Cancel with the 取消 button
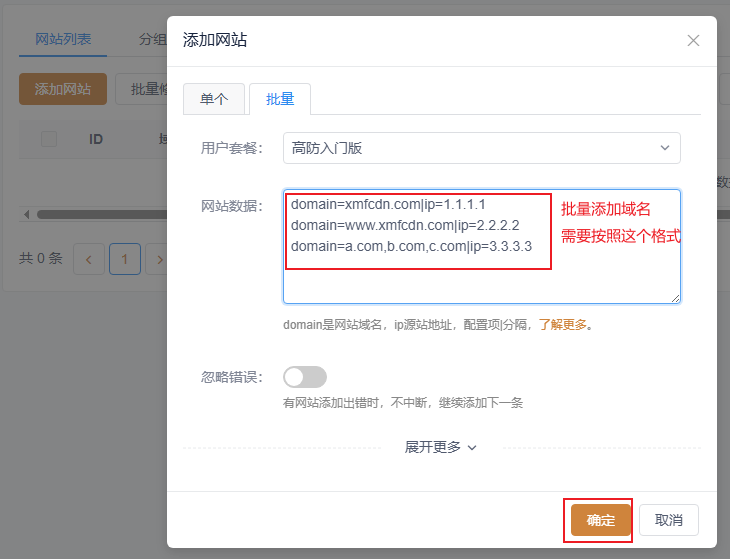The image size is (730, 559). [x=669, y=520]
